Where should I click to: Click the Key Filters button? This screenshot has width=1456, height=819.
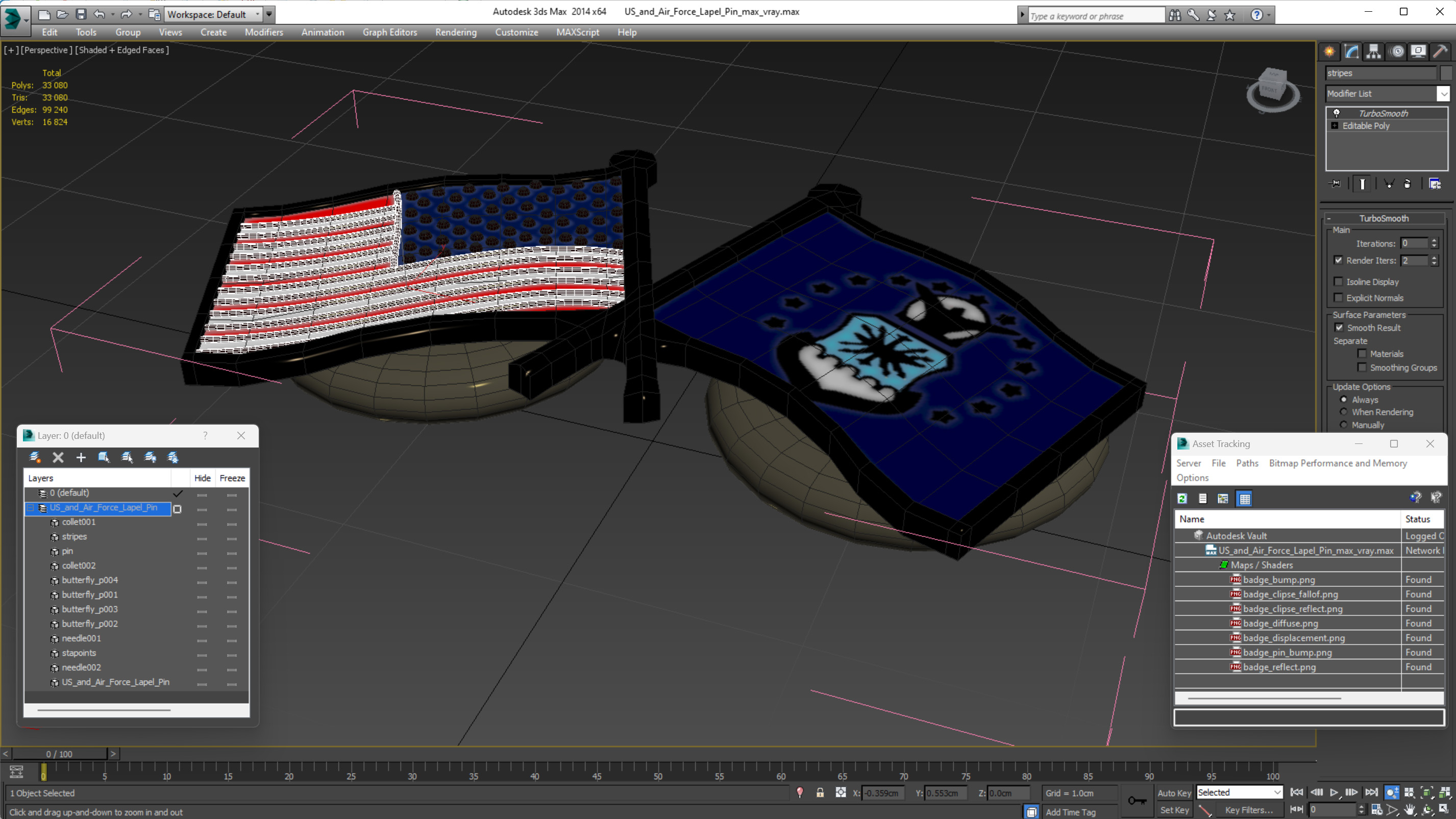click(x=1249, y=810)
